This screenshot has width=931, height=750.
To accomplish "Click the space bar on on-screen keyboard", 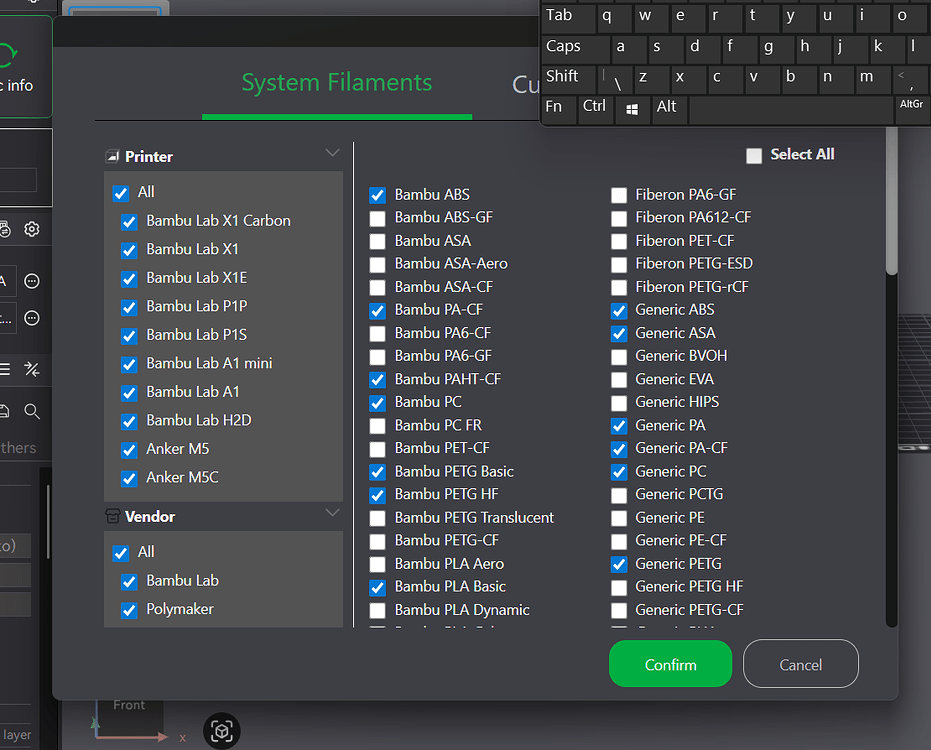I will [791, 109].
